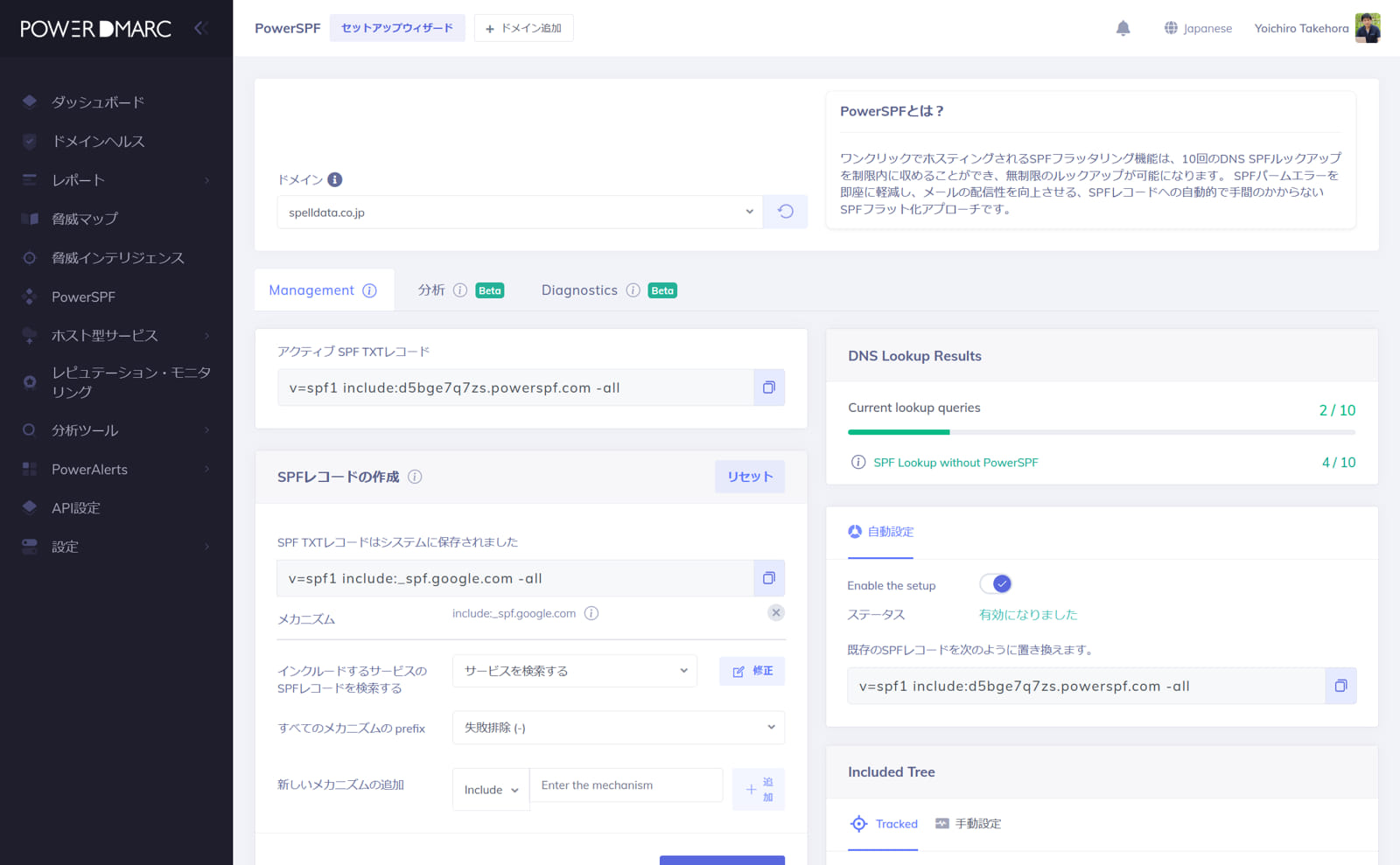Click the POWERDMARC logo

95,29
